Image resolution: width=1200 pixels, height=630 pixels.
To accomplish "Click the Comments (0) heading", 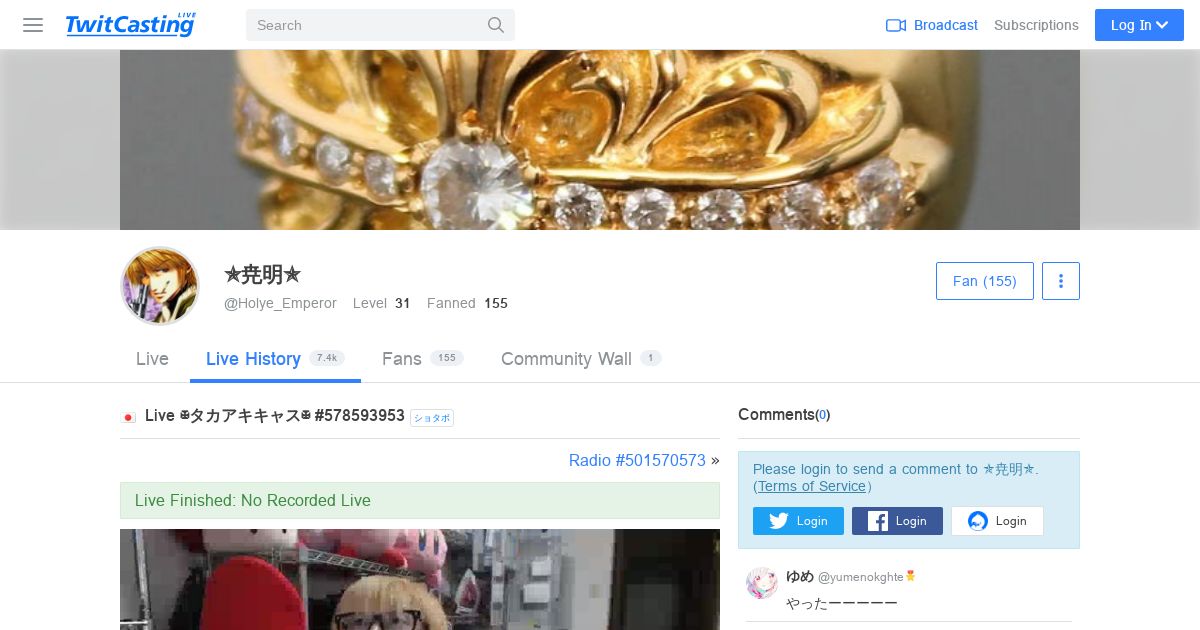I will (x=784, y=414).
